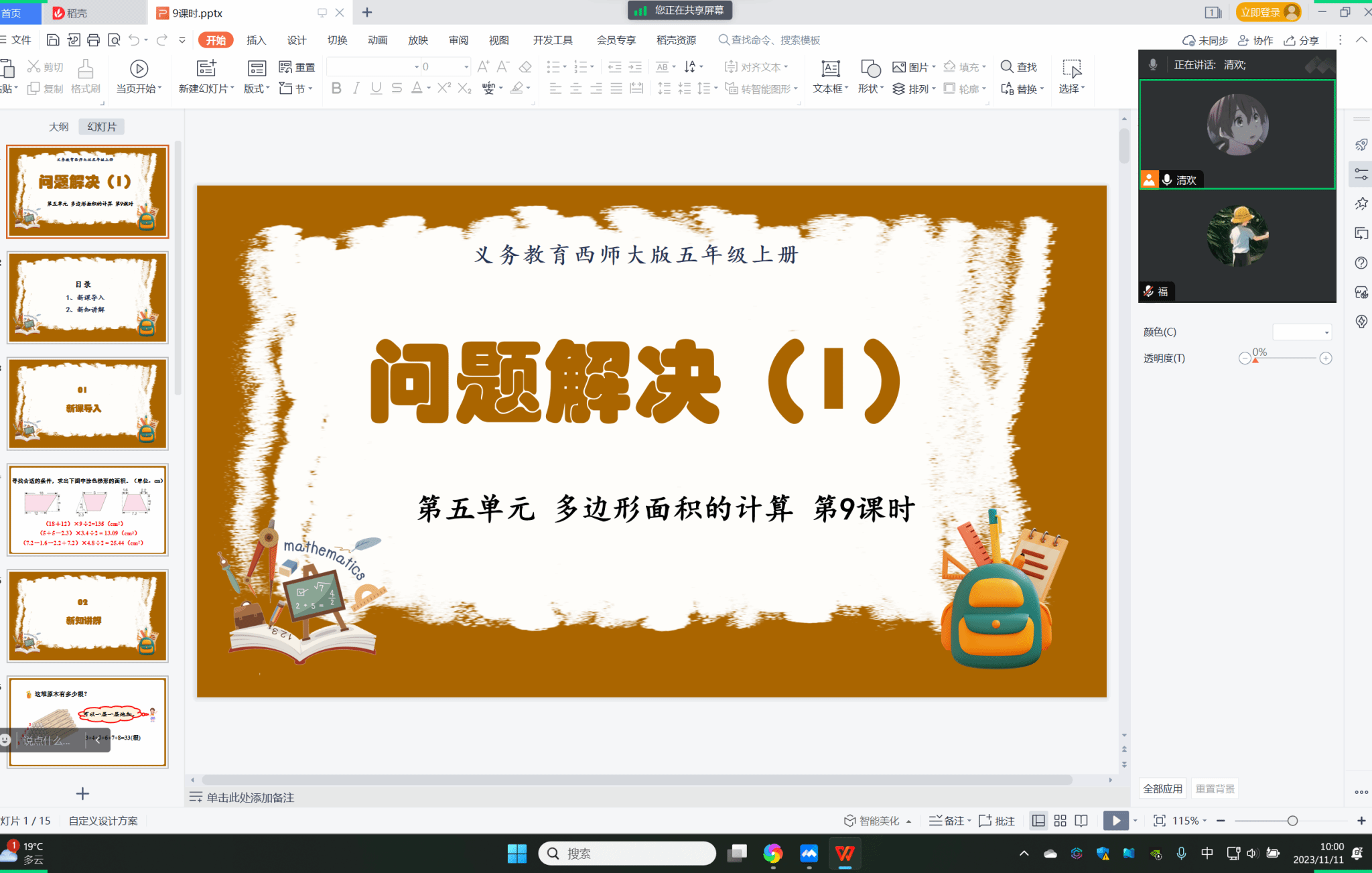Viewport: 1372px width, 873px height.
Task: Open the background Color dropdown
Action: pos(1302,332)
